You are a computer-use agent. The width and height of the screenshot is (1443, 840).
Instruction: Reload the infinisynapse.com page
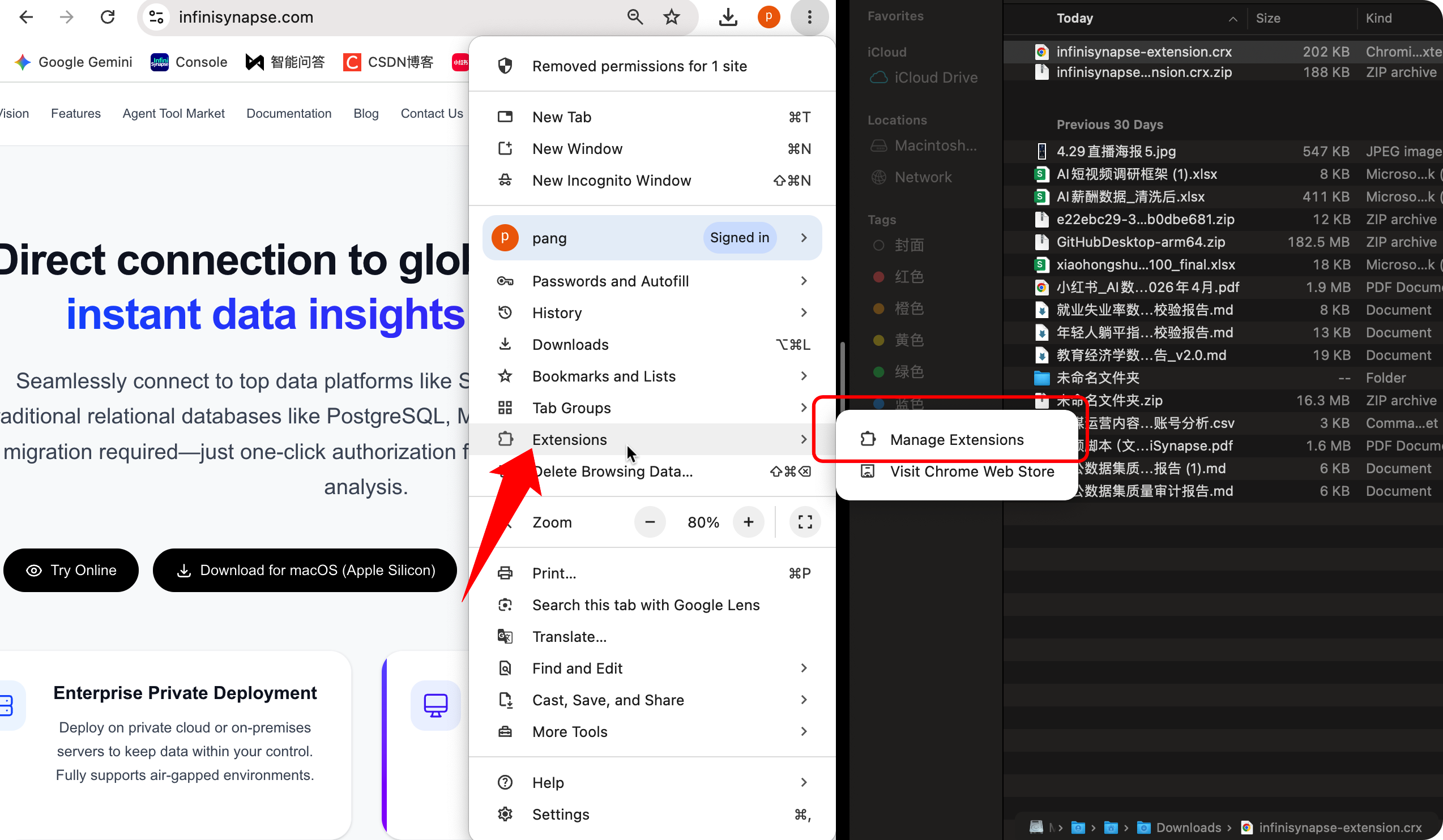pyautogui.click(x=108, y=17)
